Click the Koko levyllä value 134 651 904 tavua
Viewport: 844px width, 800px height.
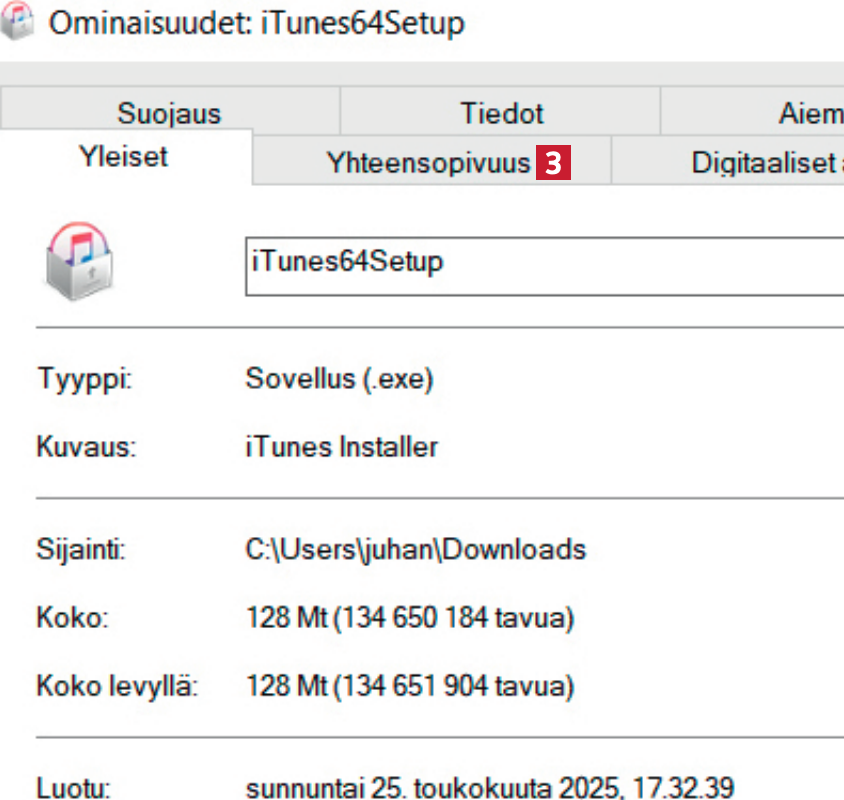410,687
